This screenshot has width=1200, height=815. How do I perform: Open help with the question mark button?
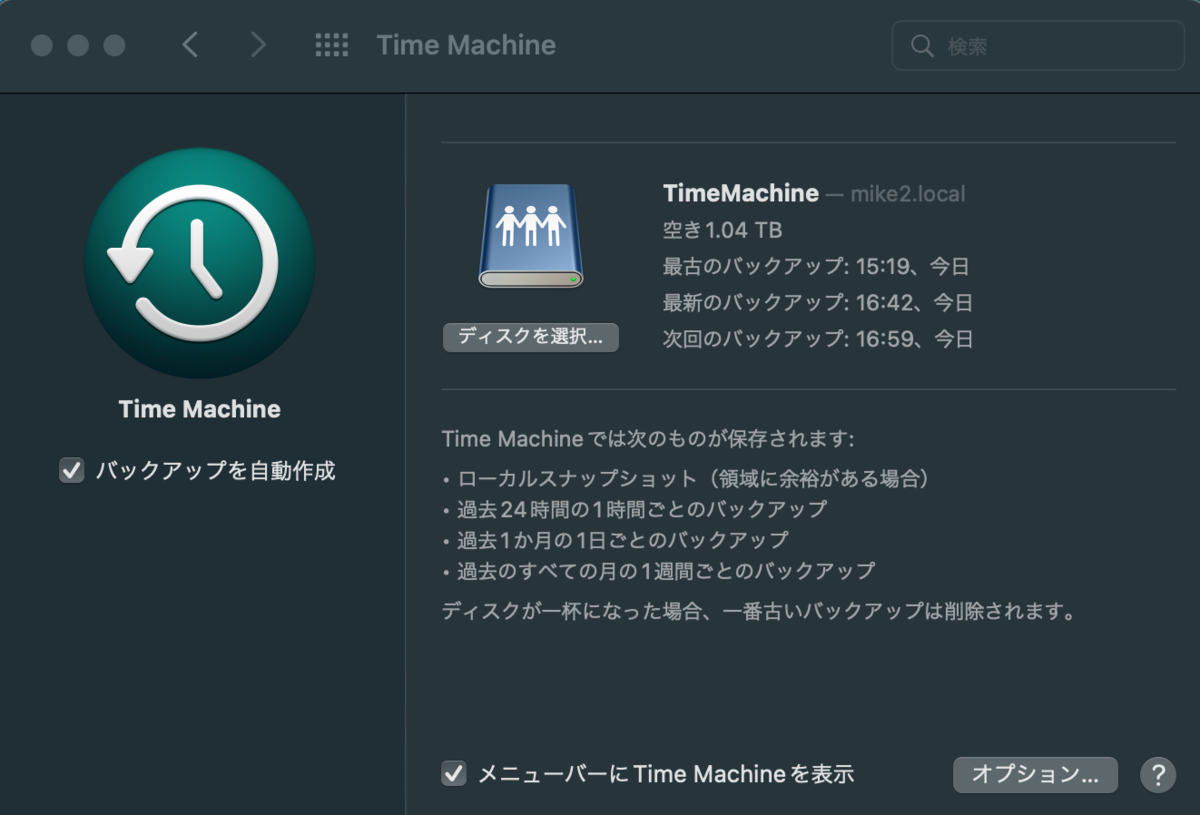(x=1157, y=774)
